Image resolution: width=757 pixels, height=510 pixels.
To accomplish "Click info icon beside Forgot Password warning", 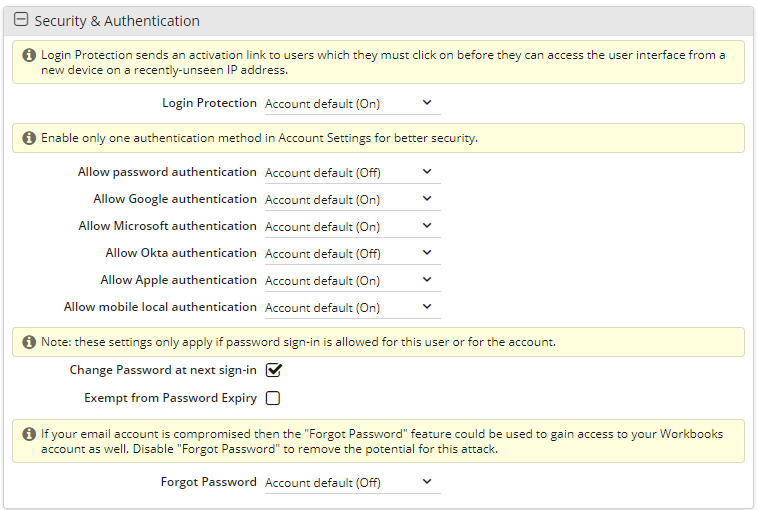I will click(x=29, y=434).
